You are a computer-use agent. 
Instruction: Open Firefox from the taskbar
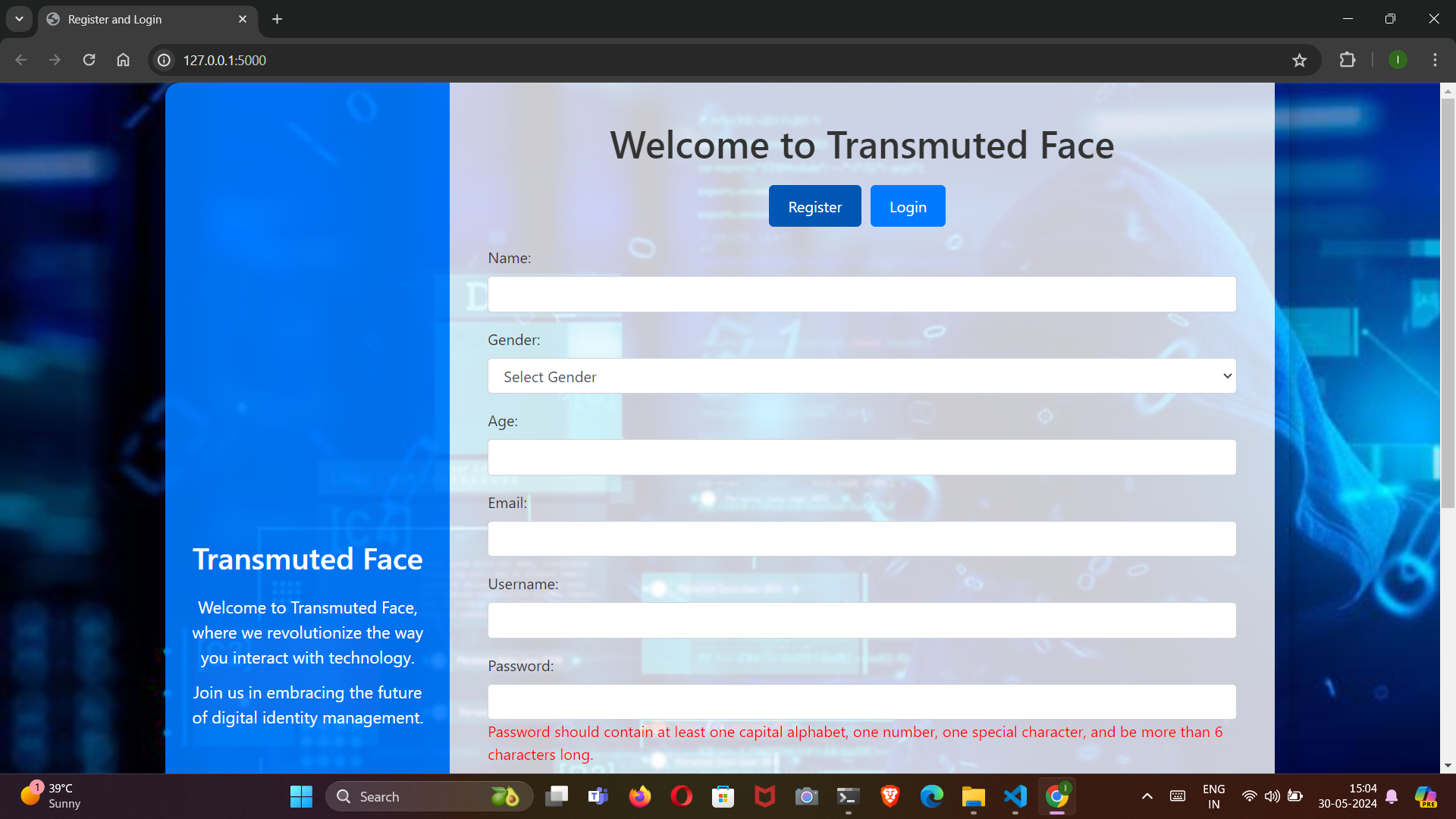click(x=639, y=796)
